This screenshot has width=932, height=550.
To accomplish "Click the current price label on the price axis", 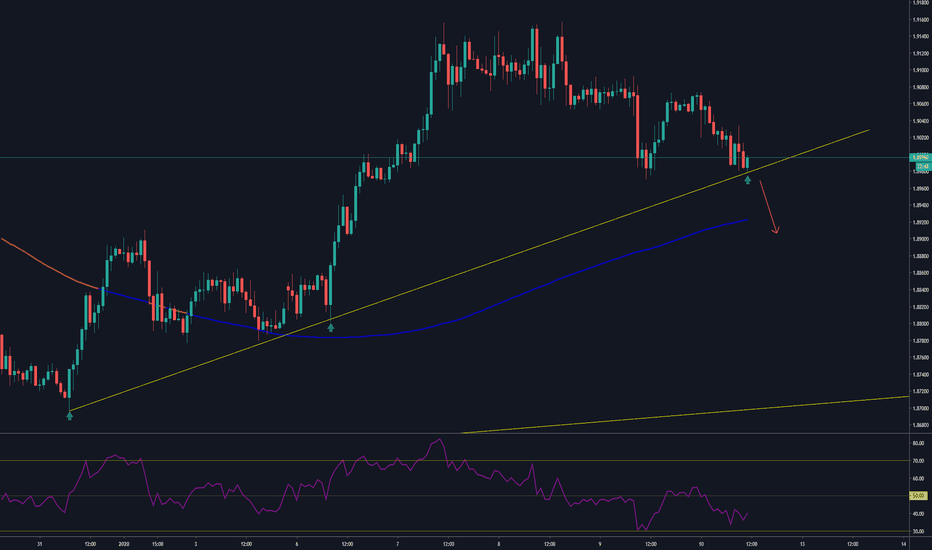I will (917, 158).
